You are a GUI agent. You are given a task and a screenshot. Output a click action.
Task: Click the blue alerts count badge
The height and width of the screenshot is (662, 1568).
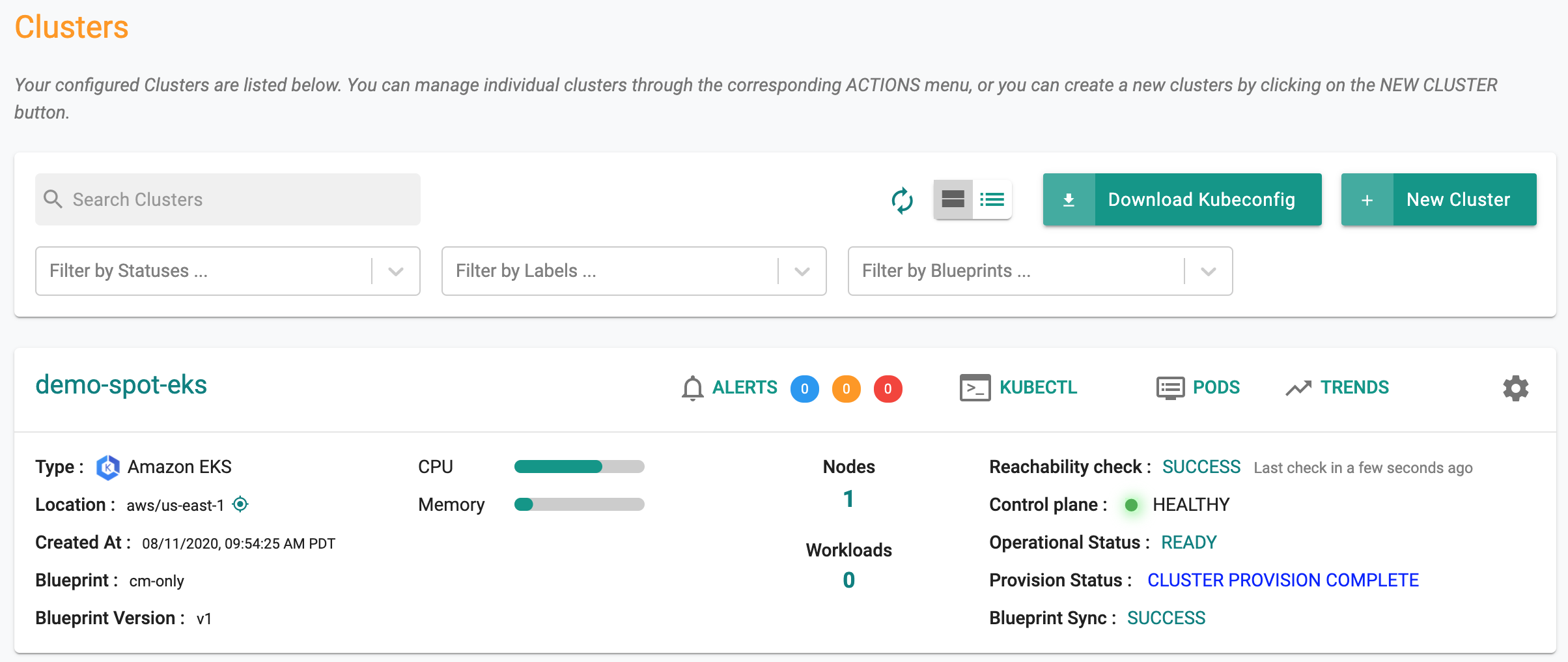tap(804, 389)
